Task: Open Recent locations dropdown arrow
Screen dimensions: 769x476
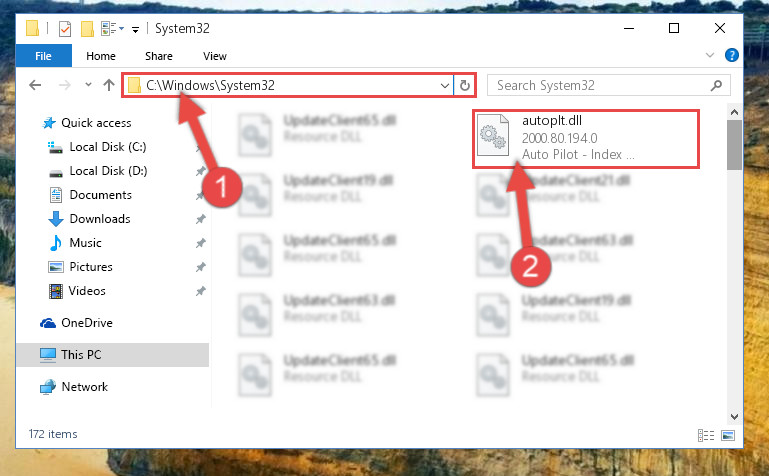Action: 88,85
